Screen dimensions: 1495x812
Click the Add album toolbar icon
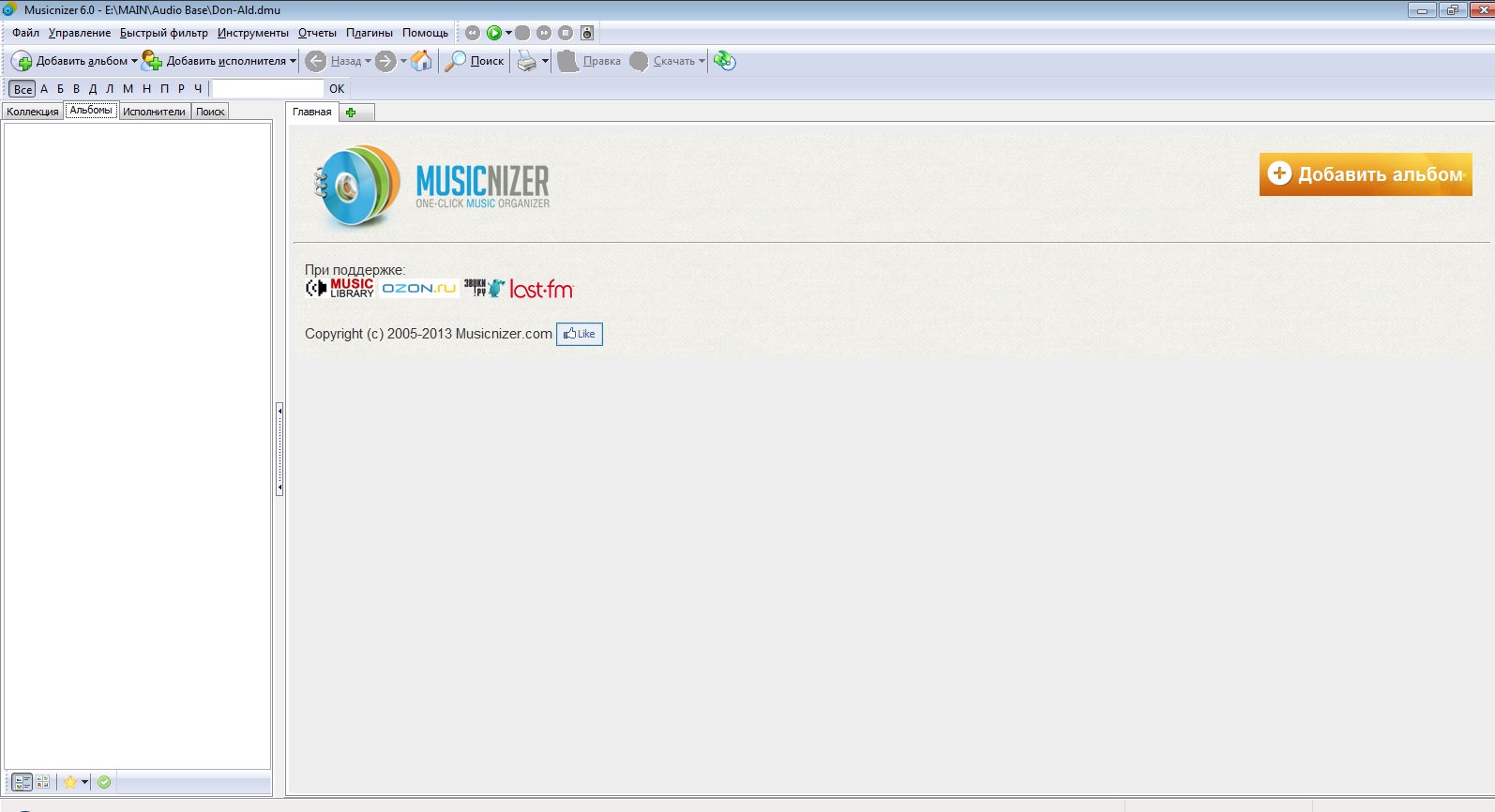click(22, 61)
